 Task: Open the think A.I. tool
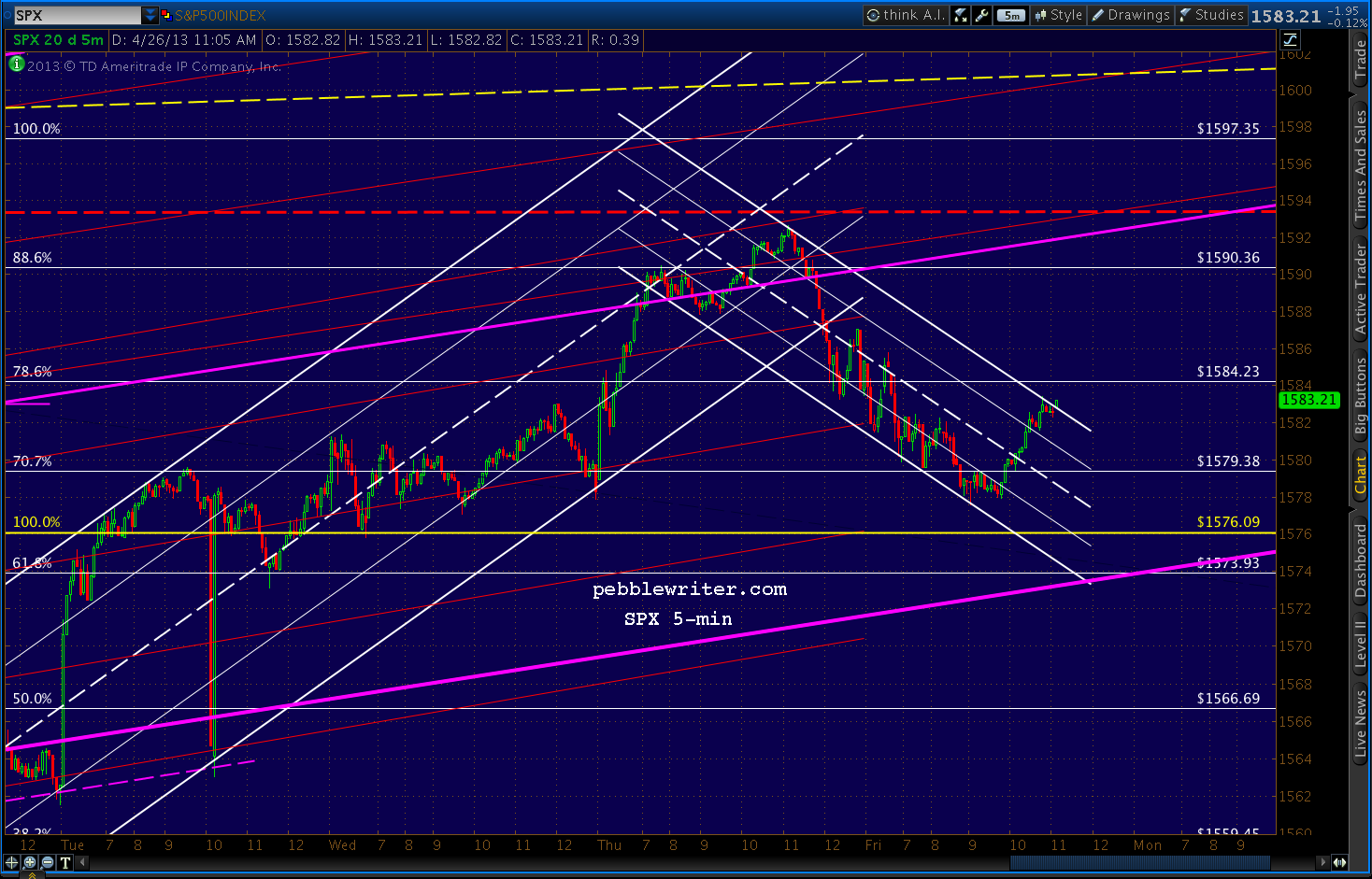click(x=906, y=15)
